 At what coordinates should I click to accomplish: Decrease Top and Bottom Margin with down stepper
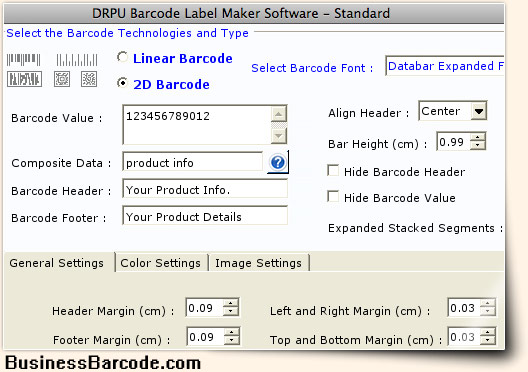[x=488, y=340]
